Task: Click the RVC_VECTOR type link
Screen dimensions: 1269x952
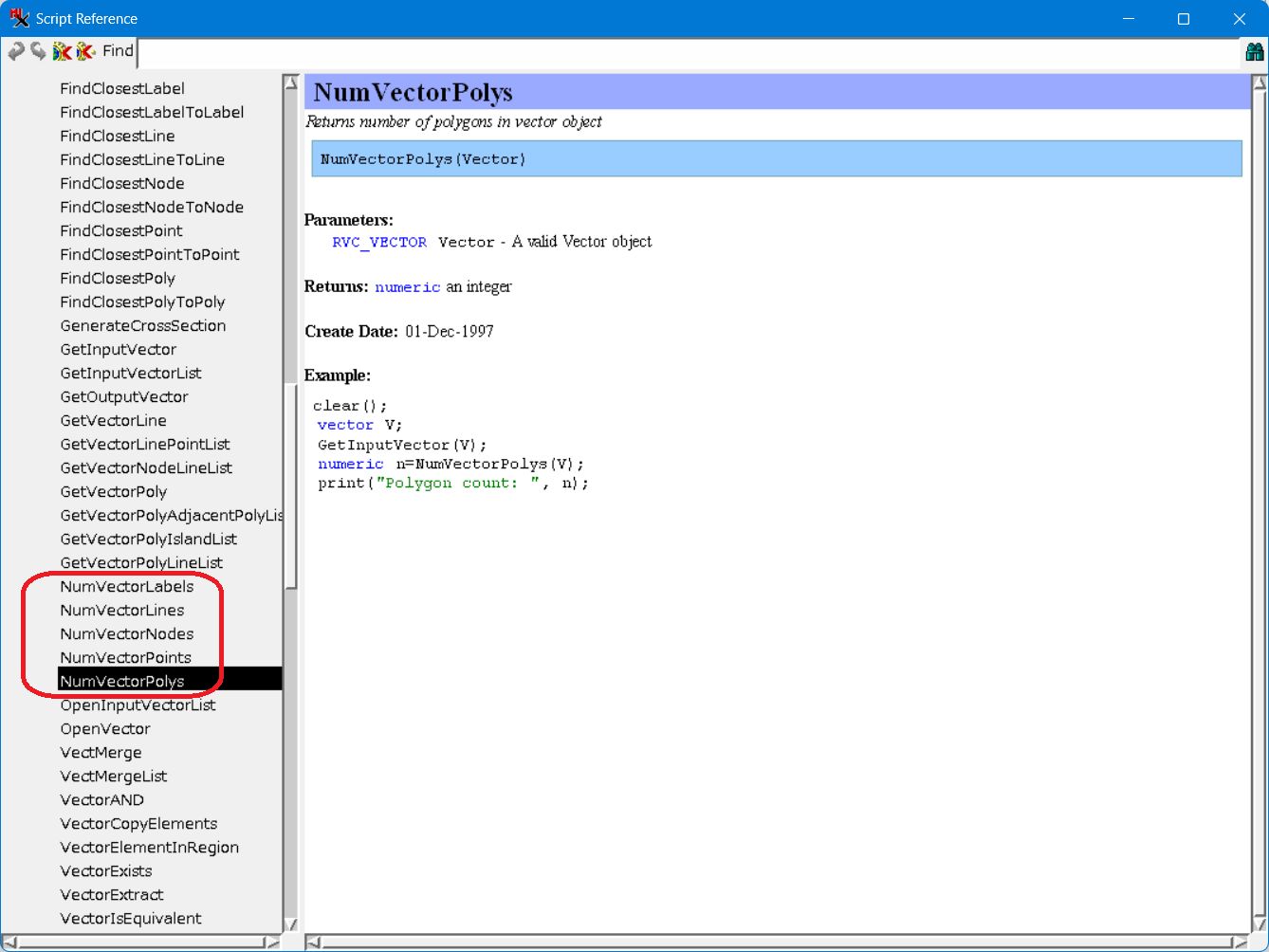Action: pos(379,243)
